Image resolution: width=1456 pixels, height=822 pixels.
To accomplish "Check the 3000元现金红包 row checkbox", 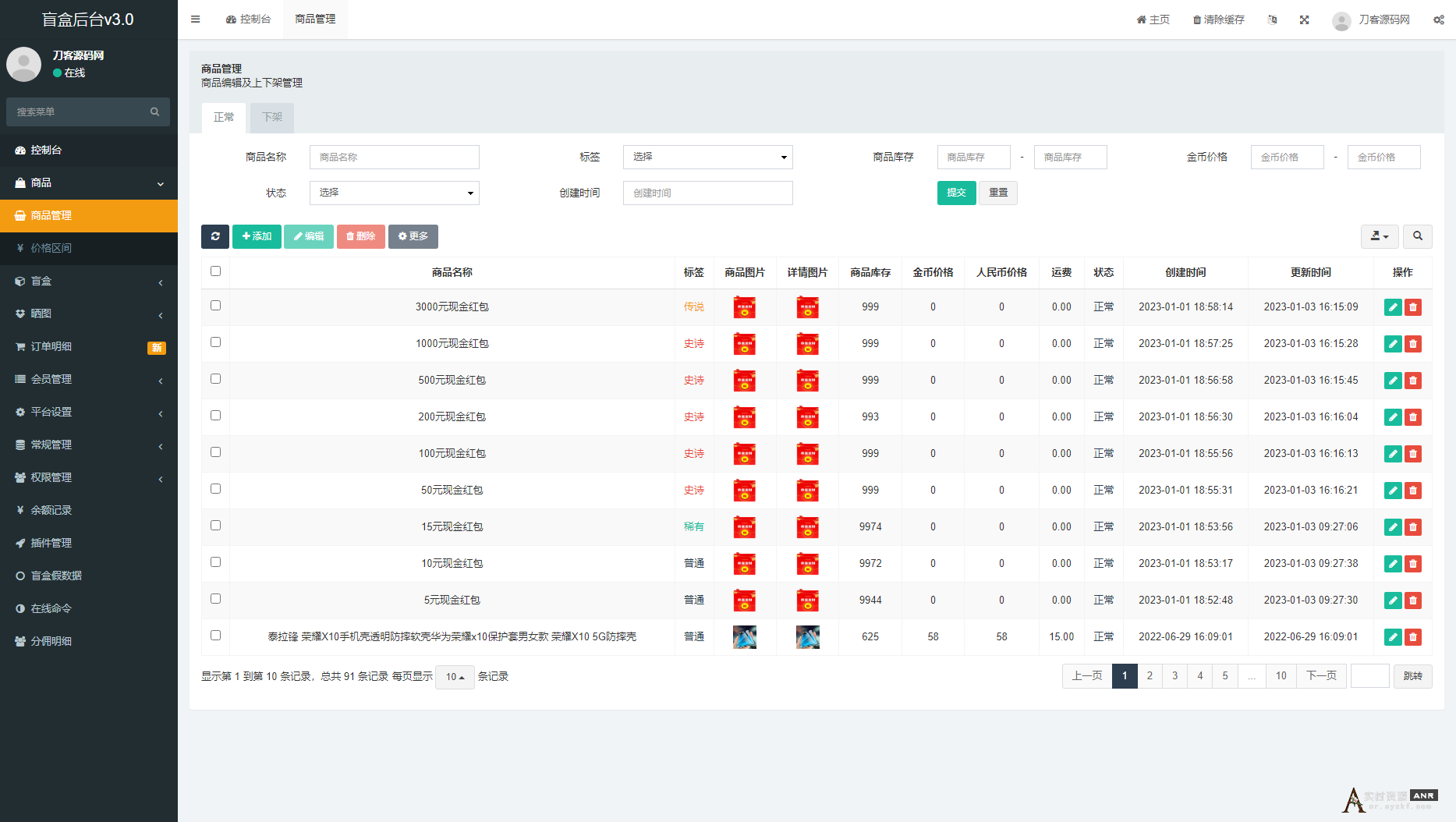I will [215, 306].
